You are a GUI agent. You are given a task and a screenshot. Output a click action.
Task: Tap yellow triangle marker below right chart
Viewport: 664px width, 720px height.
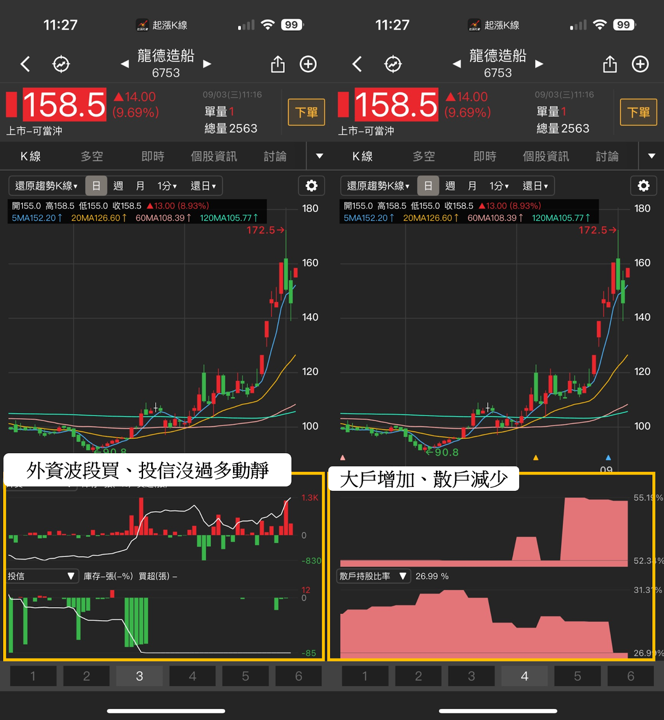point(535,457)
